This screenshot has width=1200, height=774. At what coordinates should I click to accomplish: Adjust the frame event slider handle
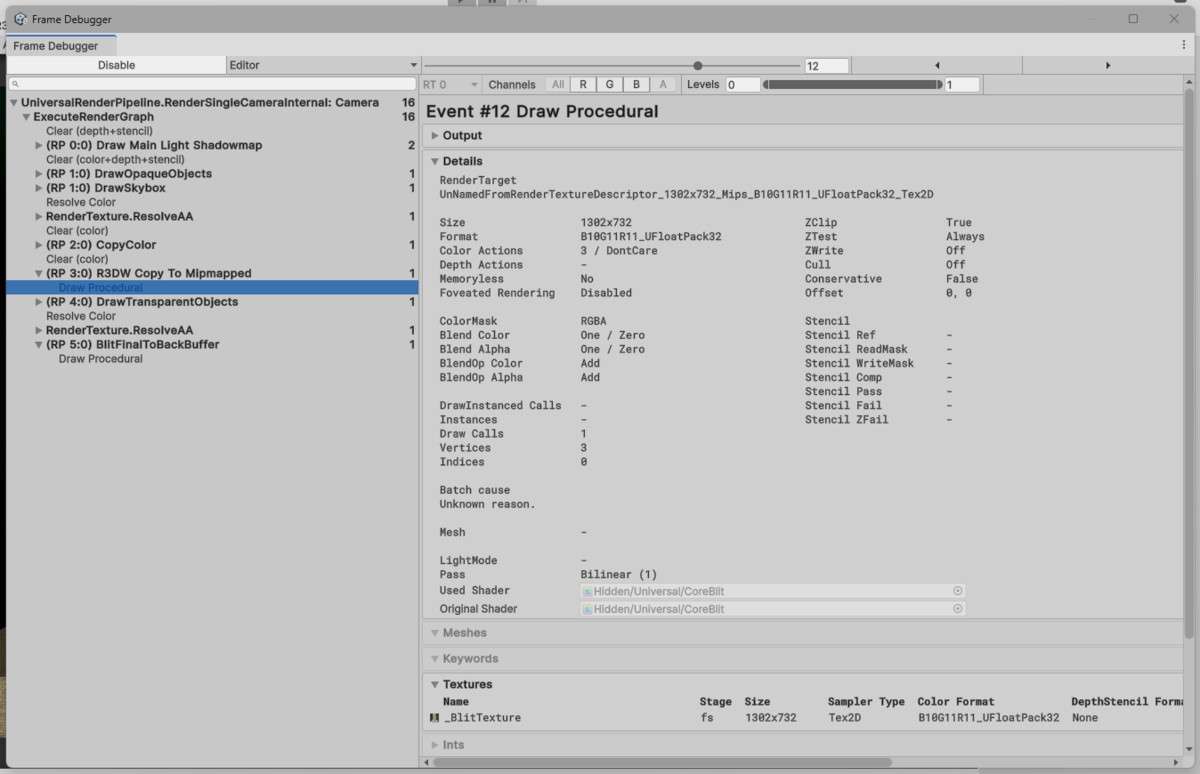tap(697, 65)
